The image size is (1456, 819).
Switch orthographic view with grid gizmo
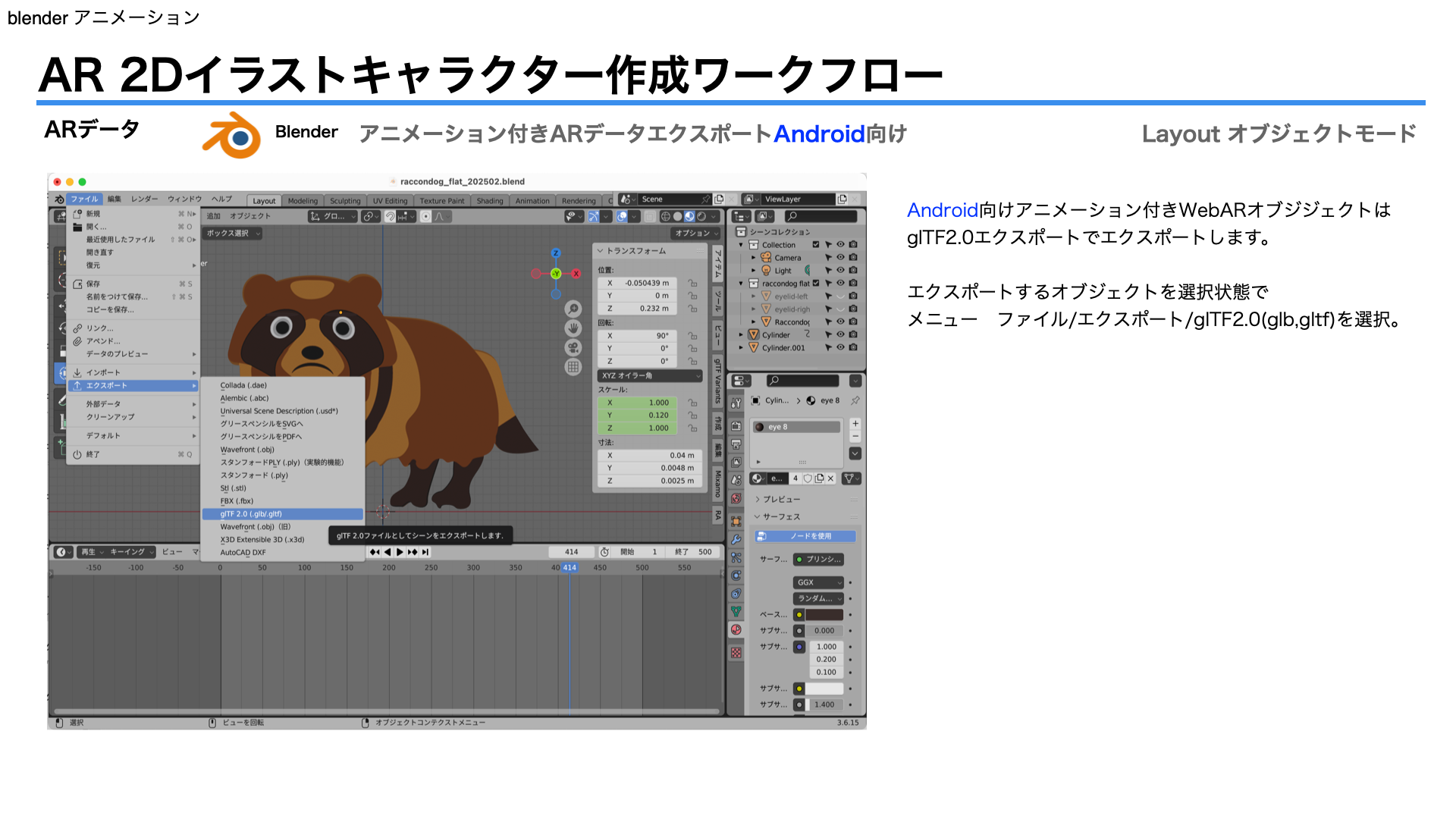(x=573, y=367)
